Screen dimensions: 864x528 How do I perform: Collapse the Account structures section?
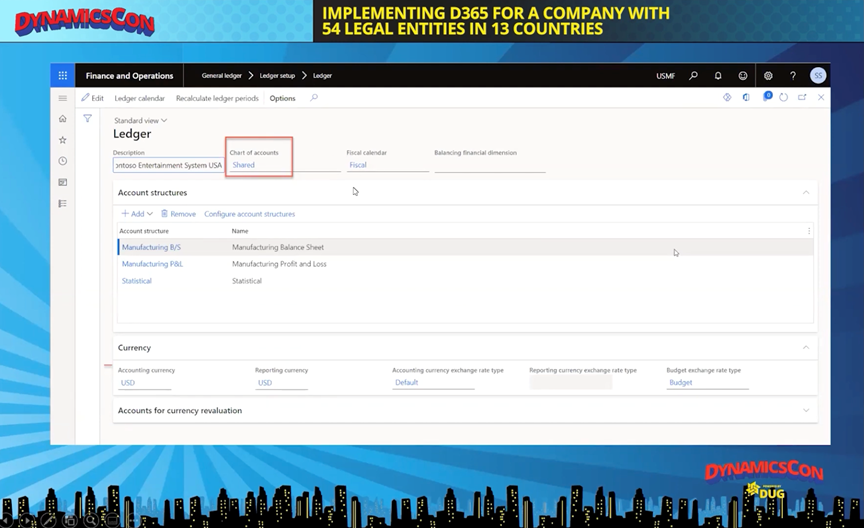coord(806,192)
